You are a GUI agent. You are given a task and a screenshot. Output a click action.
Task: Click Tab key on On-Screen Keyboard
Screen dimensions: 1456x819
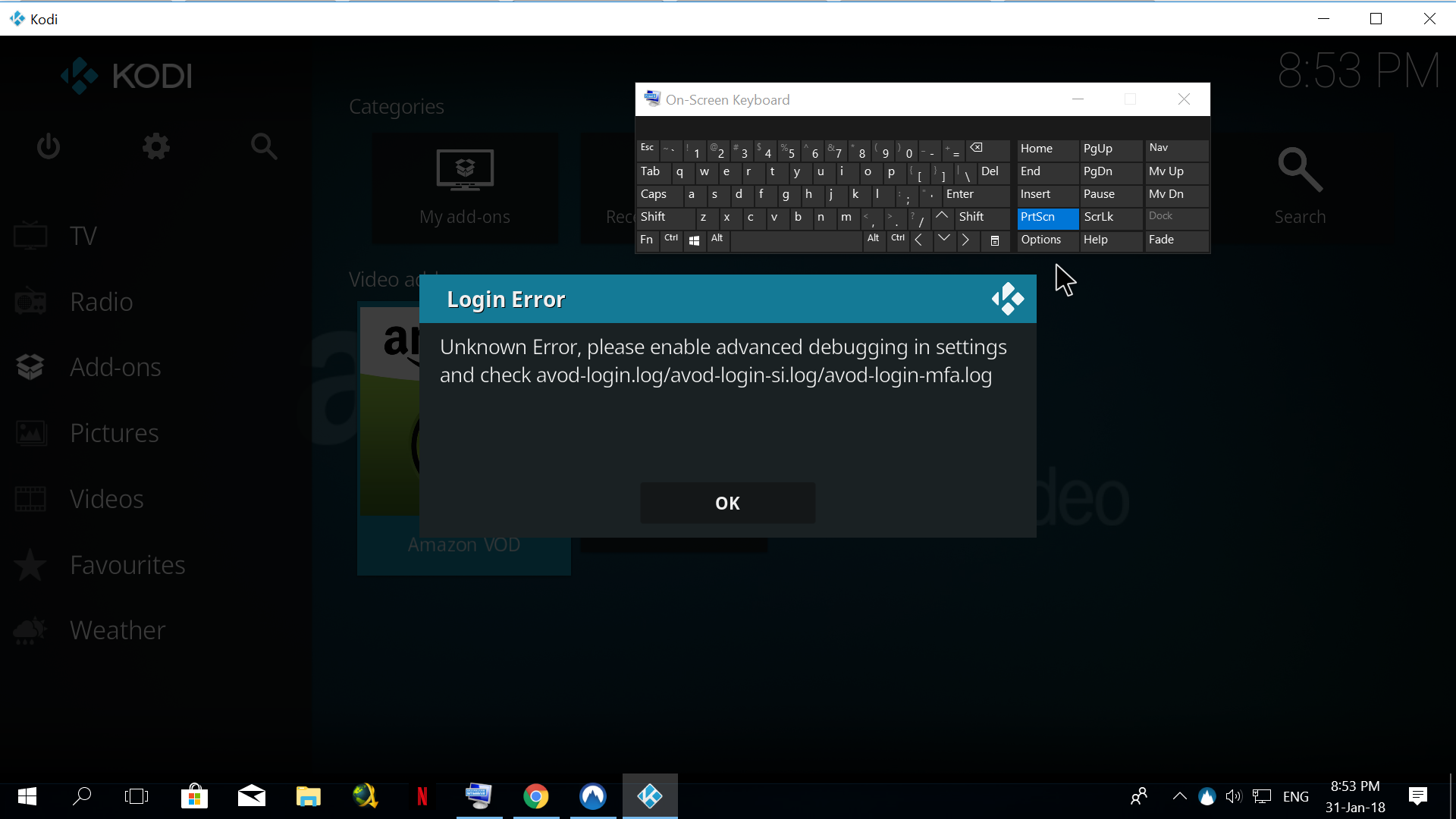652,172
